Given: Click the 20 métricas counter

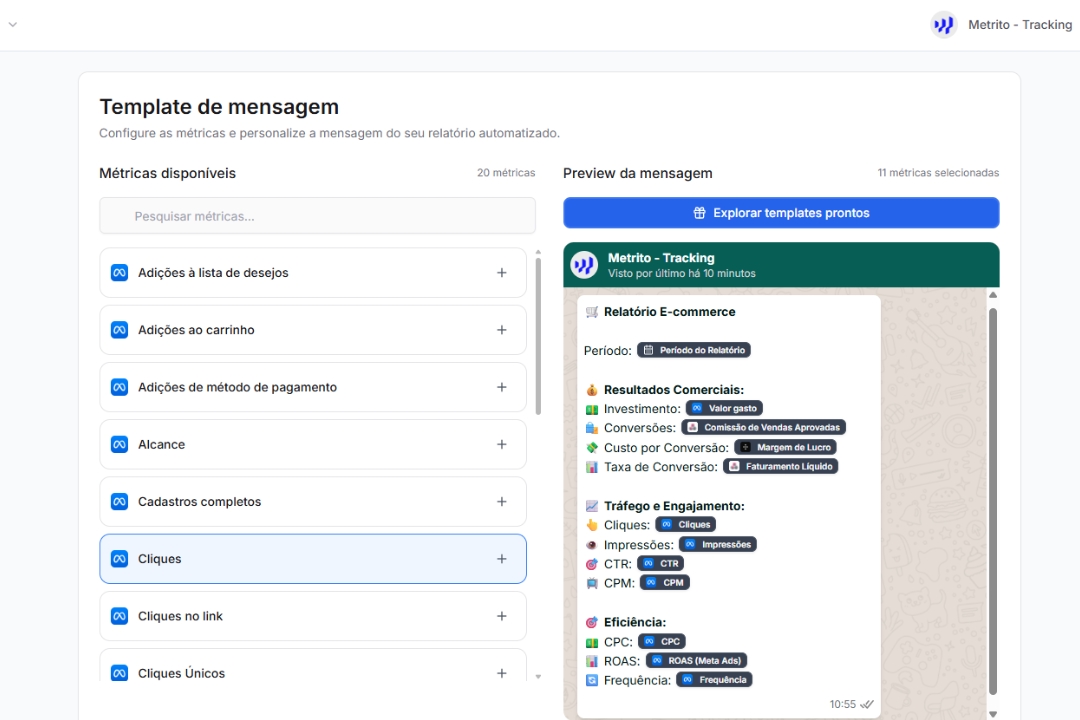Looking at the screenshot, I should click(x=506, y=173).
